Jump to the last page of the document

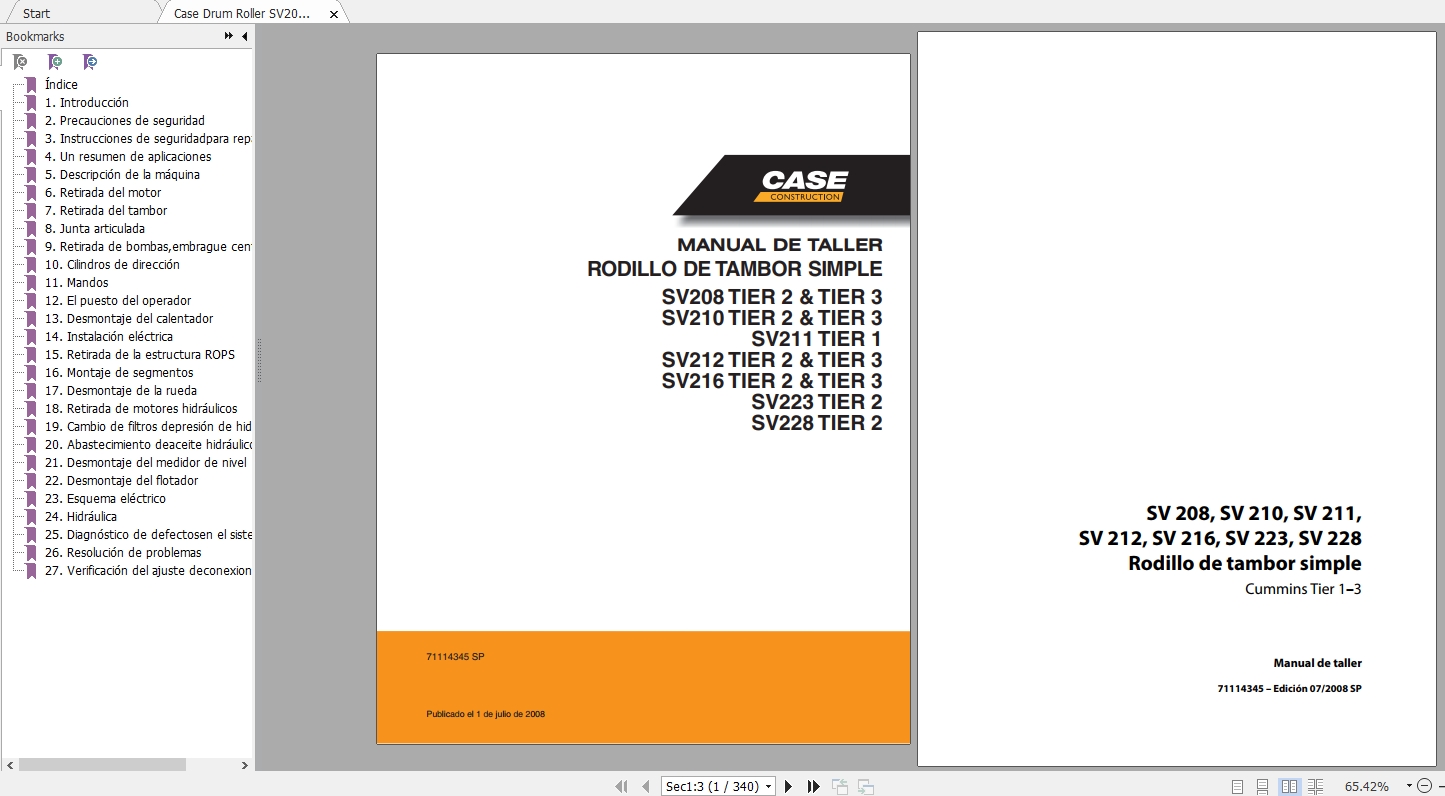click(x=814, y=786)
